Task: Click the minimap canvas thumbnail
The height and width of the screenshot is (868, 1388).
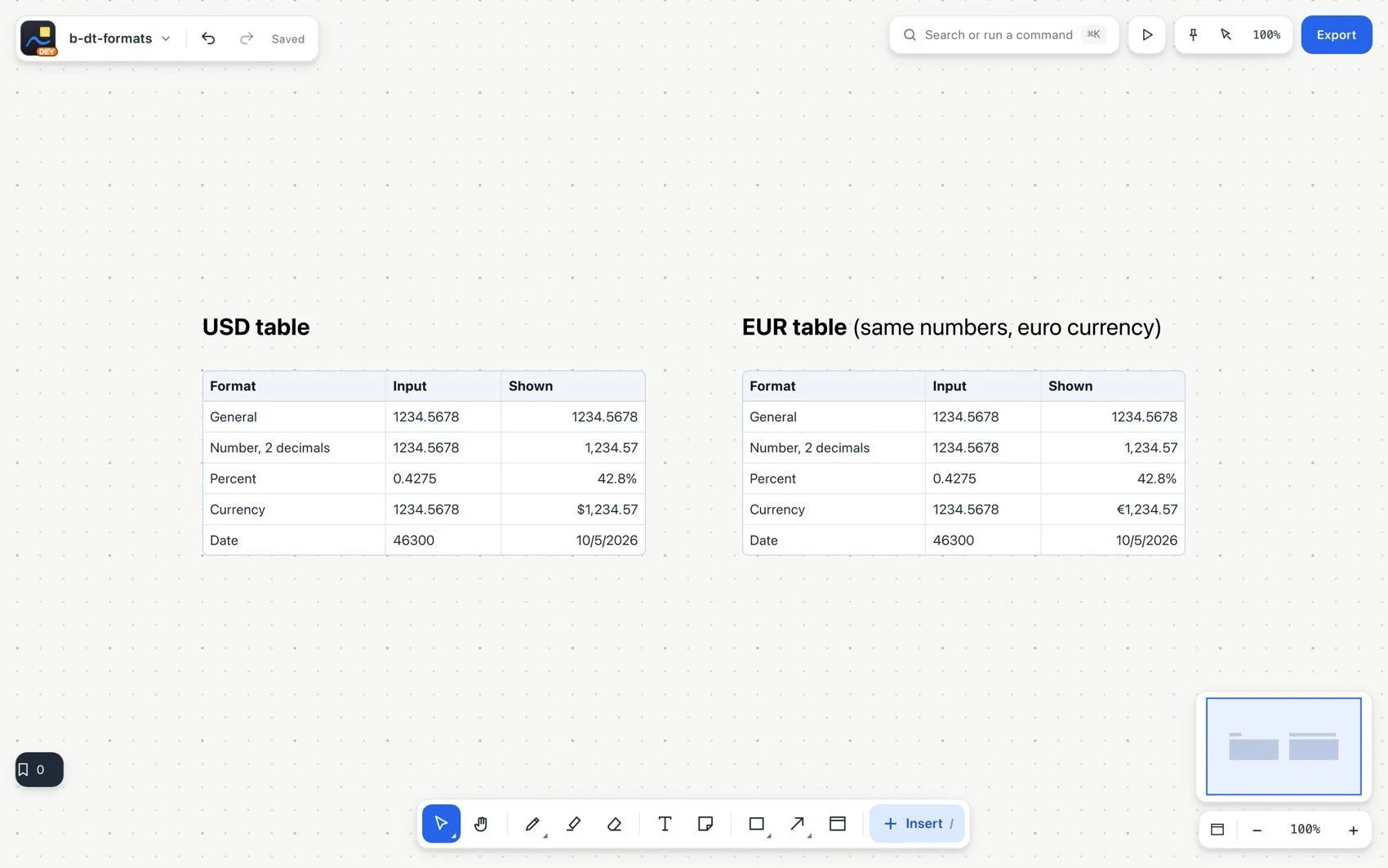Action: click(x=1283, y=746)
